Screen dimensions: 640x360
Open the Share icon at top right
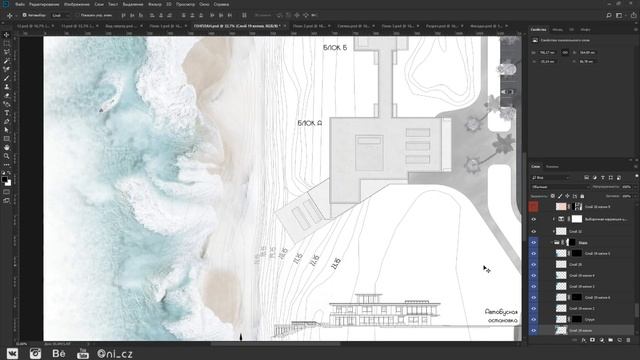633,16
